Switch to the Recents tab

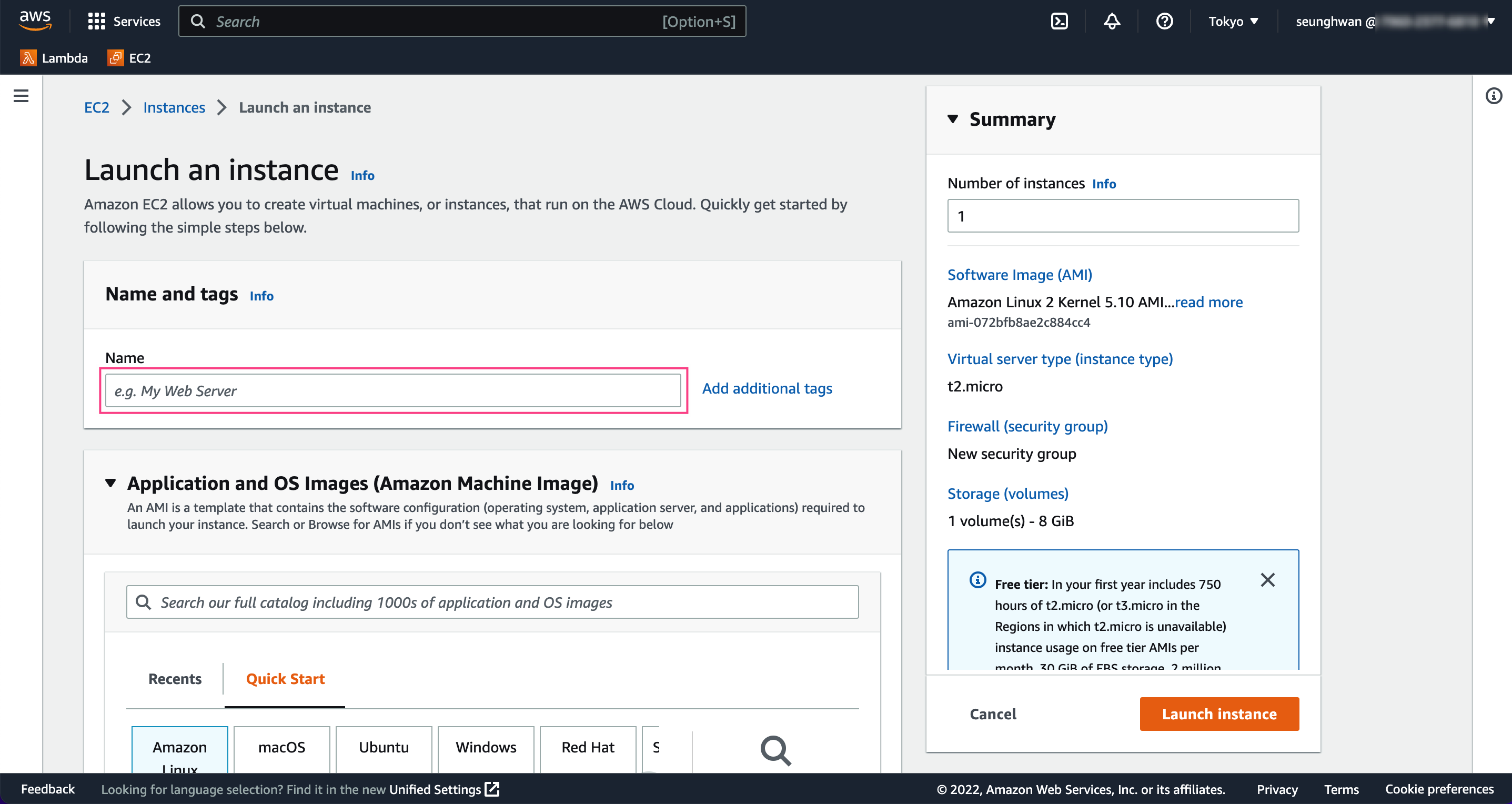(x=174, y=679)
